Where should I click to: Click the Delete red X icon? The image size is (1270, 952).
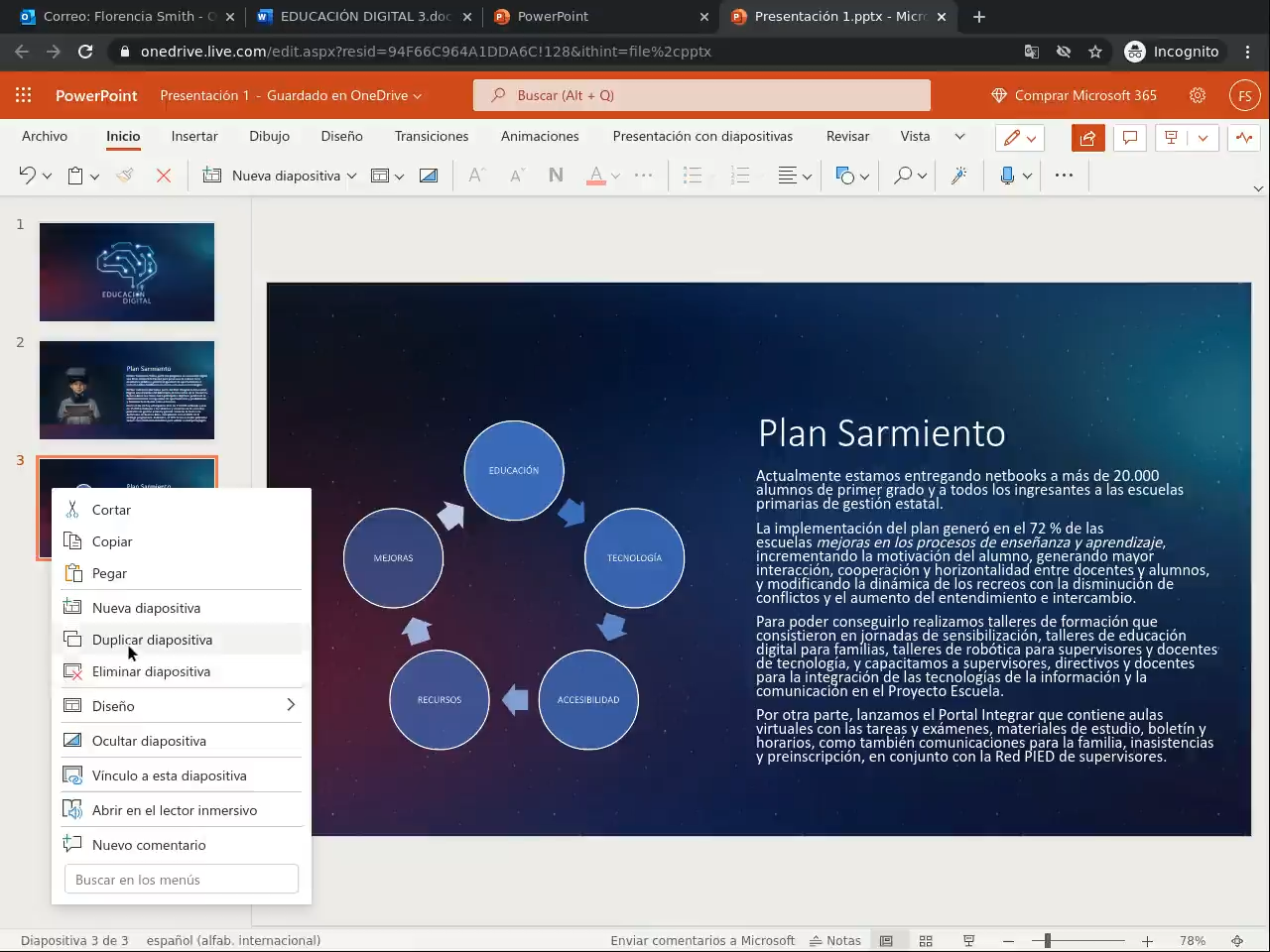click(x=164, y=176)
